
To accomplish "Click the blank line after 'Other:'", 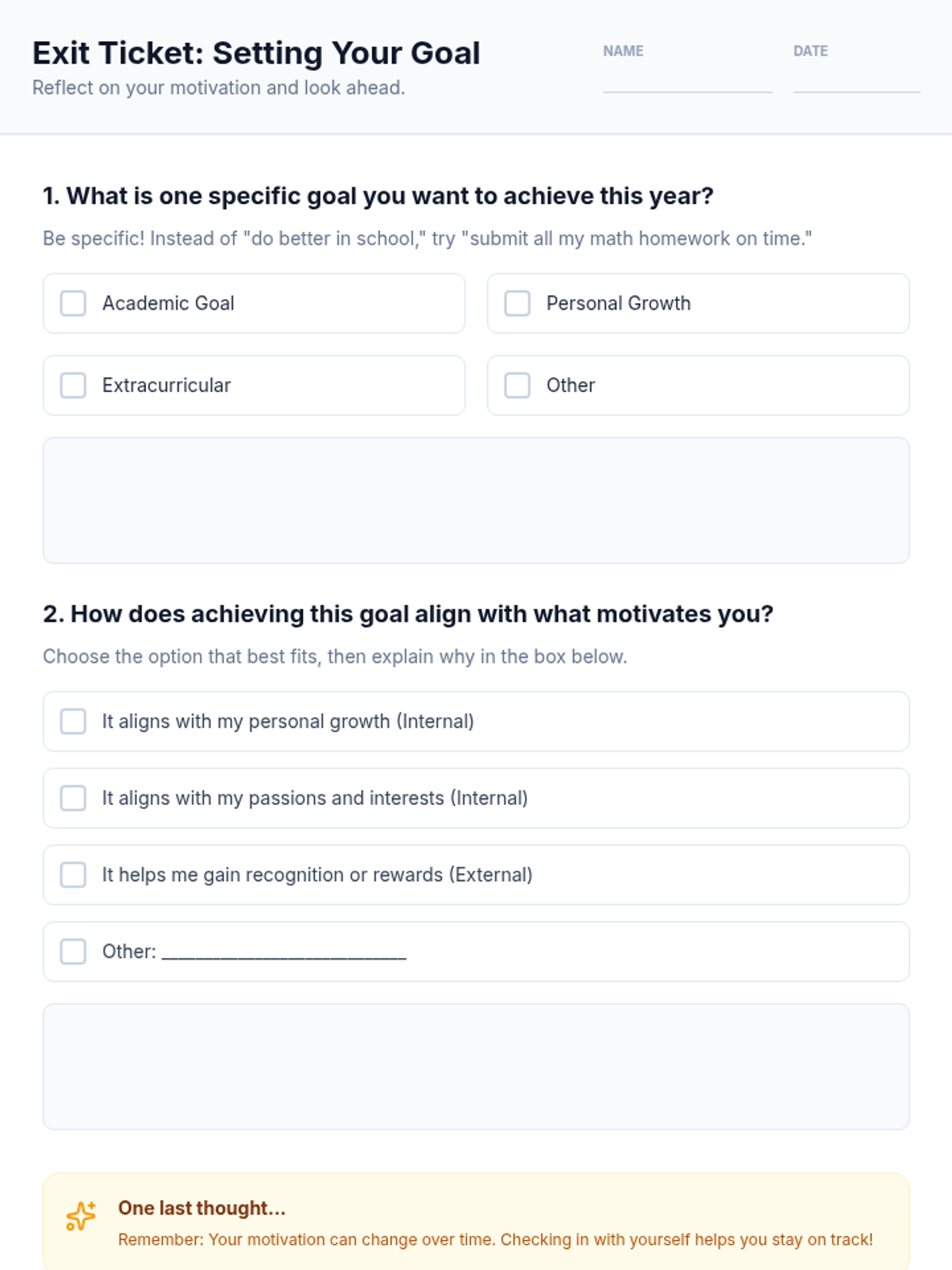I will coord(284,952).
